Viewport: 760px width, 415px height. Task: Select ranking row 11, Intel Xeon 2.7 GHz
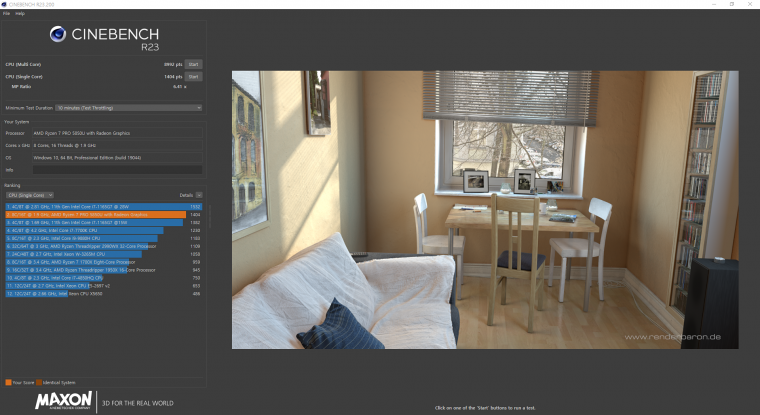point(103,286)
